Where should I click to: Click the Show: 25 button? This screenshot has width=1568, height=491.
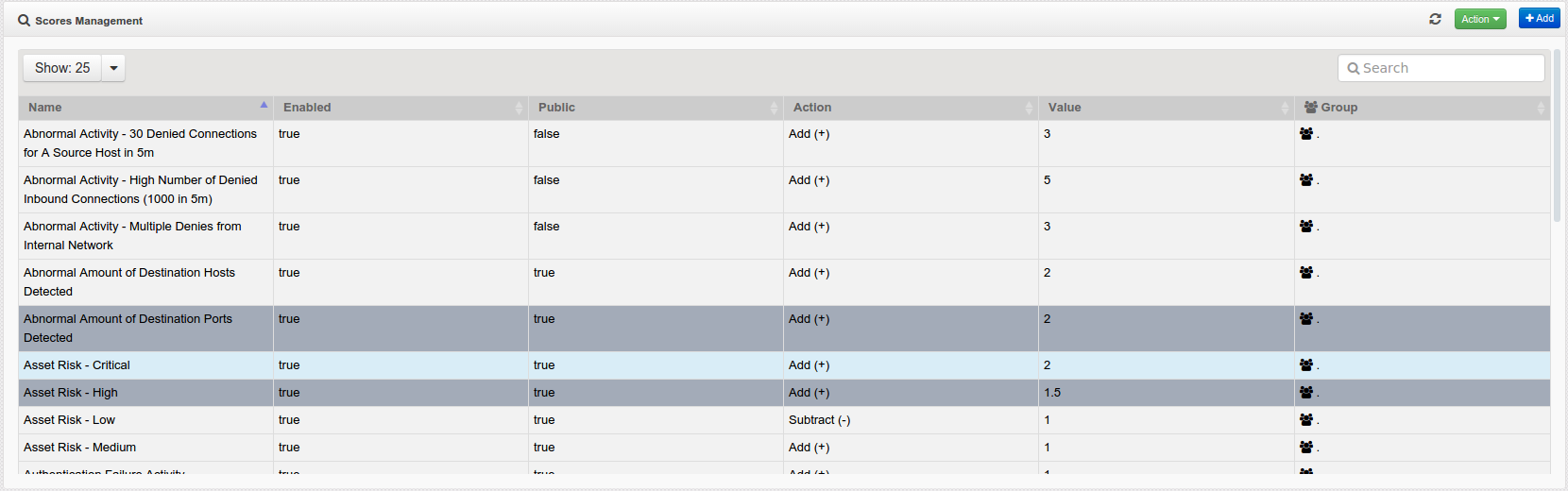pos(62,68)
